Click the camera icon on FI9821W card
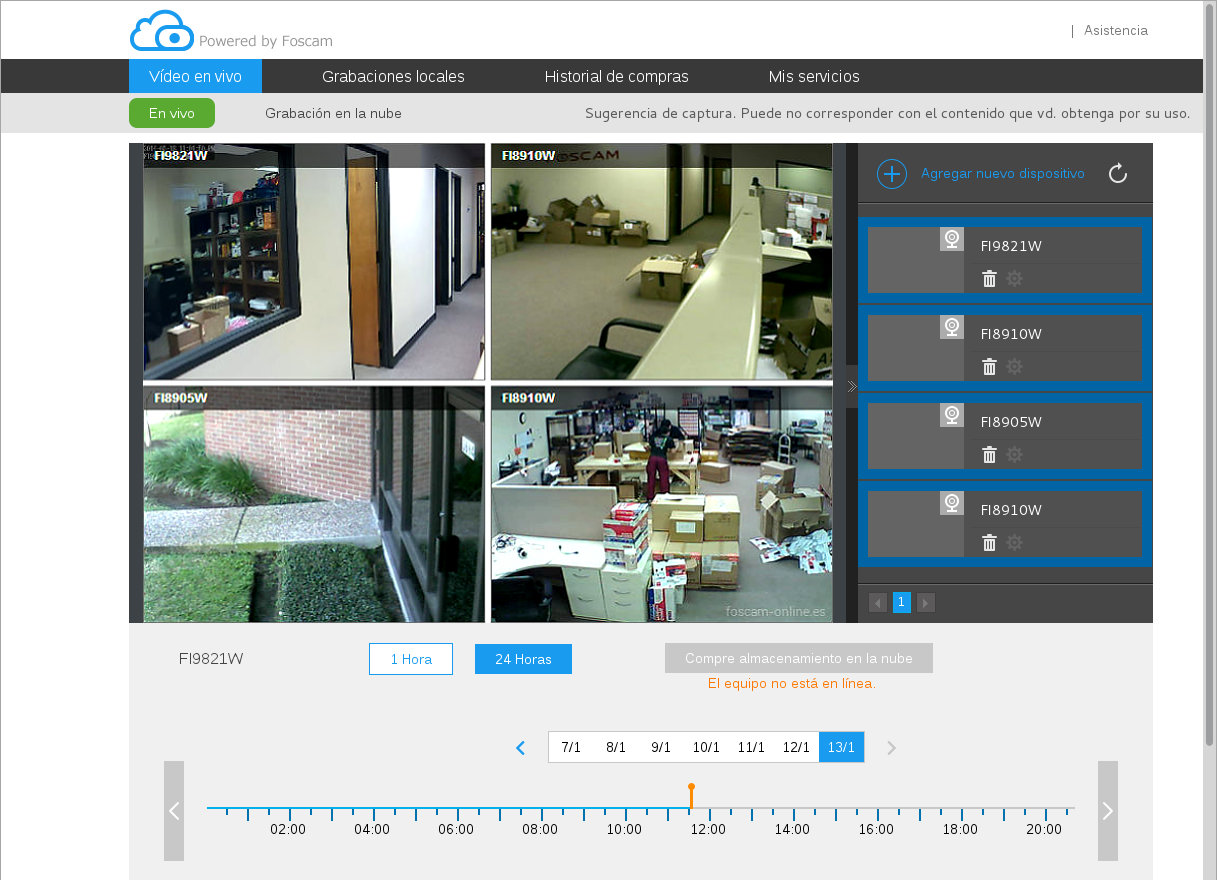This screenshot has width=1217, height=880. [x=952, y=239]
